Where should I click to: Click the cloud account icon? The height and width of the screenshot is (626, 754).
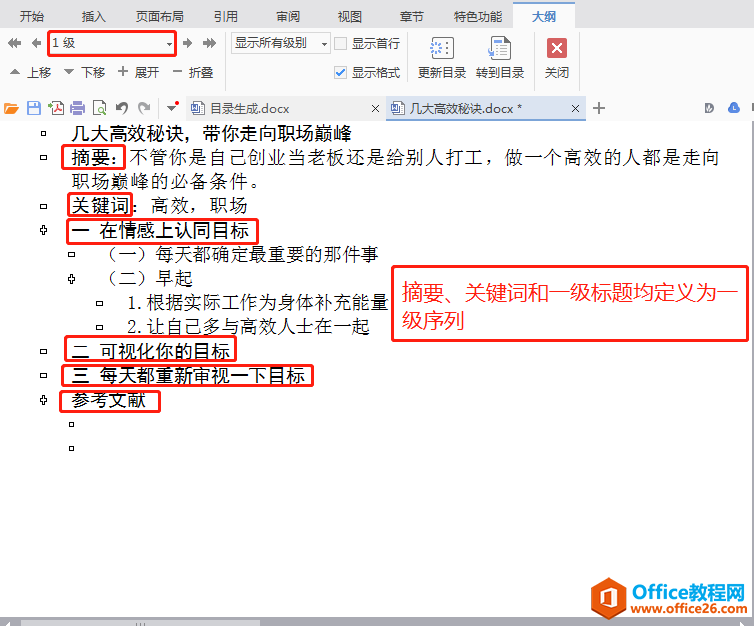coord(734,108)
